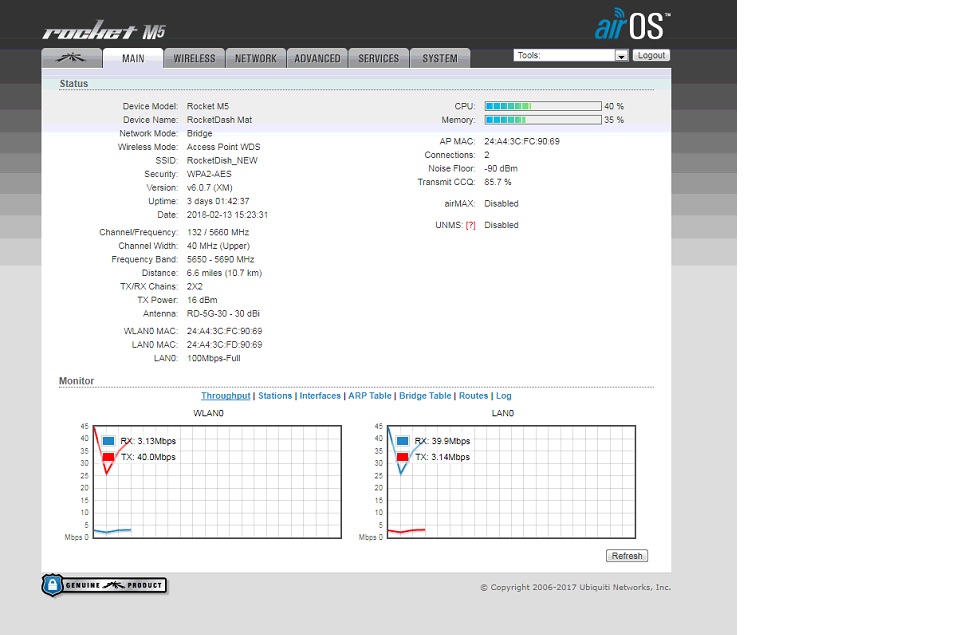Screen dimensions: 960x635
Task: Select the SSID value RocketDish_NEW
Action: click(222, 160)
